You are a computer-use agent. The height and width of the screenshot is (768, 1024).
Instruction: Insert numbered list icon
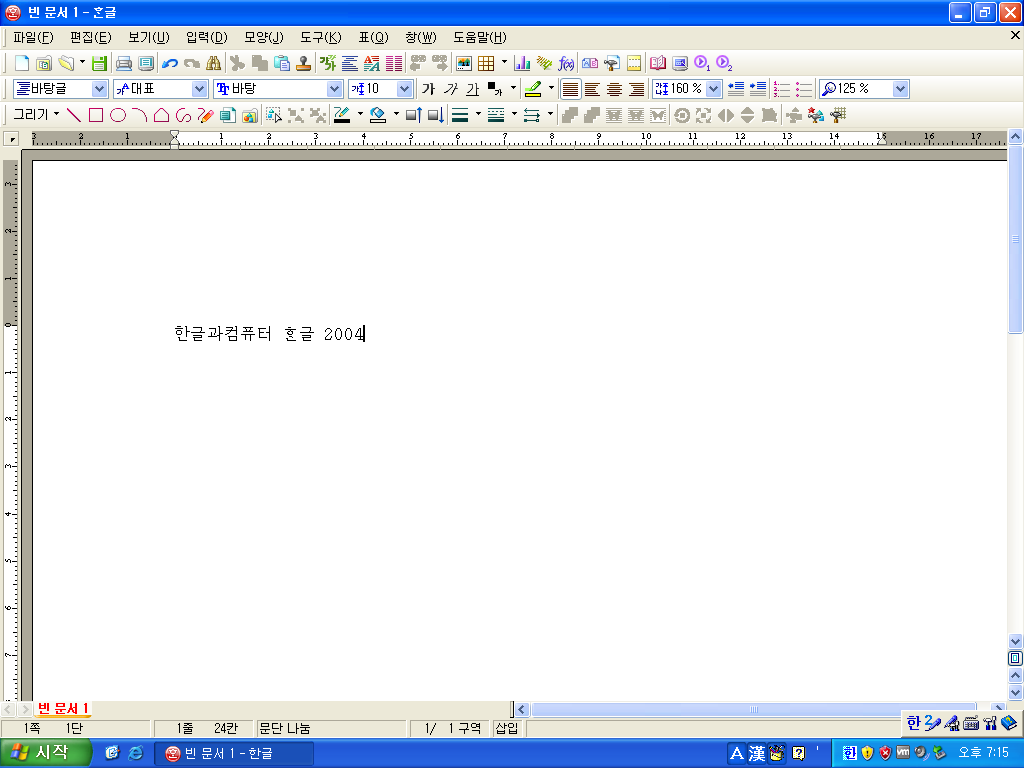tap(782, 89)
